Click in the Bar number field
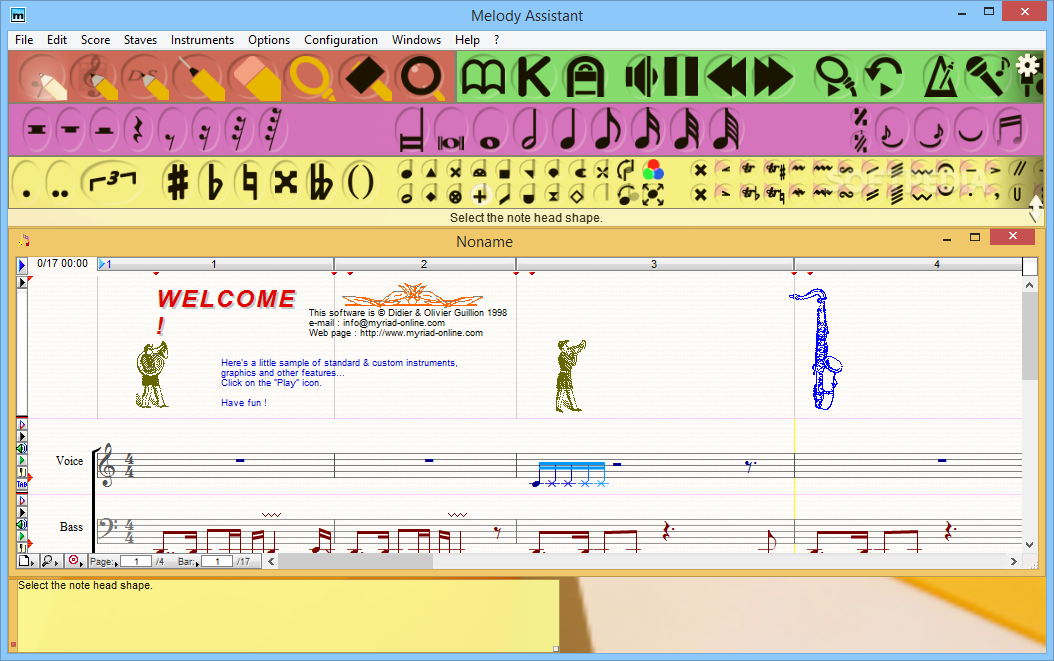This screenshot has height=661, width=1054. coord(217,561)
